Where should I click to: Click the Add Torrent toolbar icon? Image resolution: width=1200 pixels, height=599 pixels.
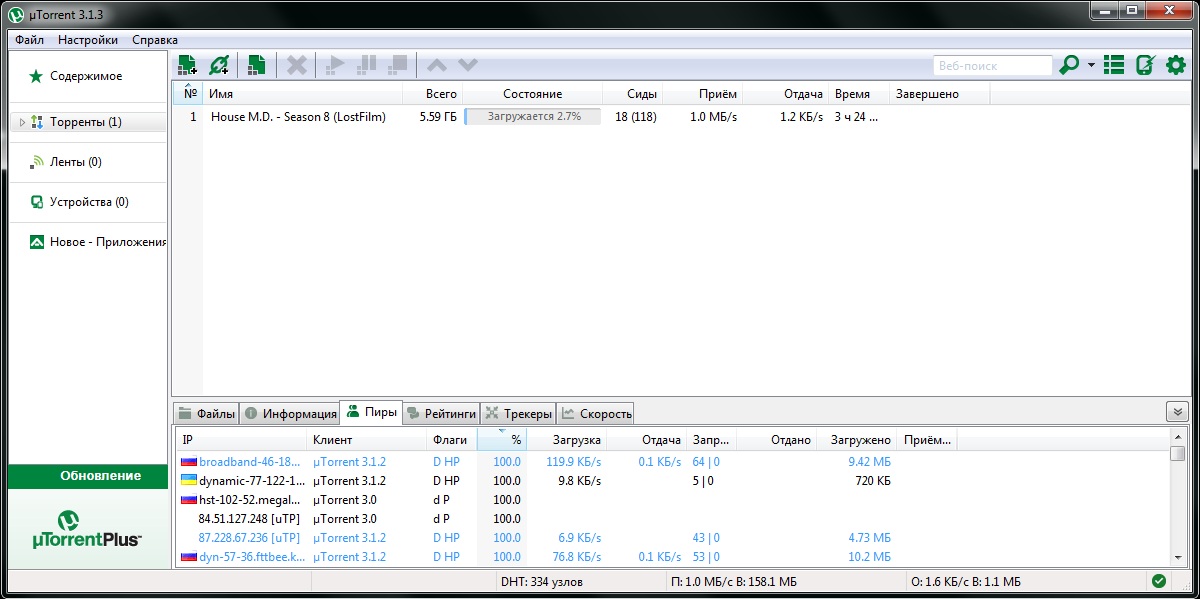pyautogui.click(x=187, y=65)
